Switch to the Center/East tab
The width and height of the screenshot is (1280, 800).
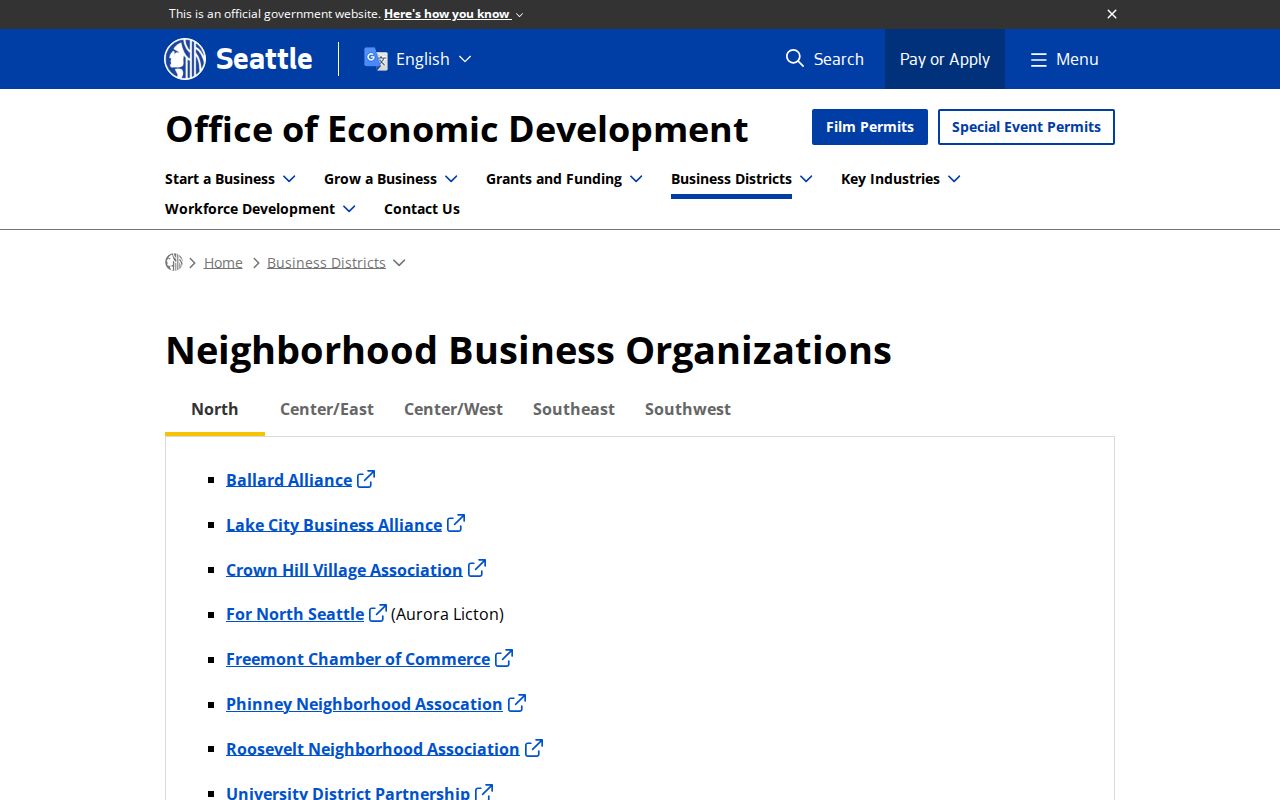tap(327, 409)
